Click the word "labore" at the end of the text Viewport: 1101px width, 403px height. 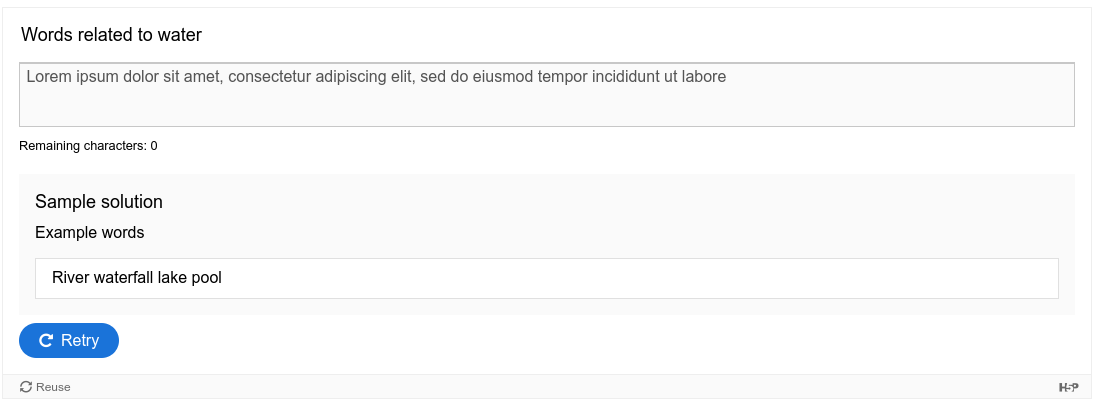[x=704, y=77]
